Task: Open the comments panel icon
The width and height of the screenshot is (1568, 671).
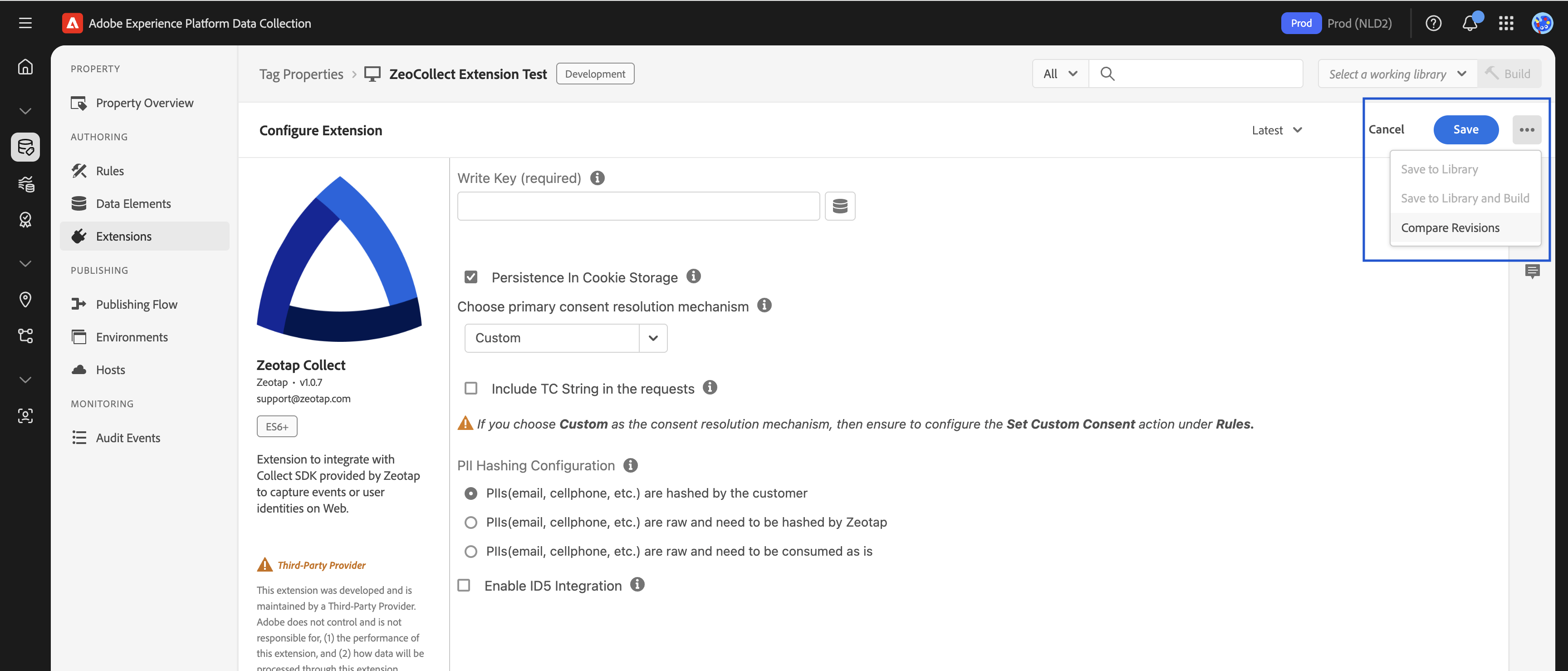Action: point(1532,271)
